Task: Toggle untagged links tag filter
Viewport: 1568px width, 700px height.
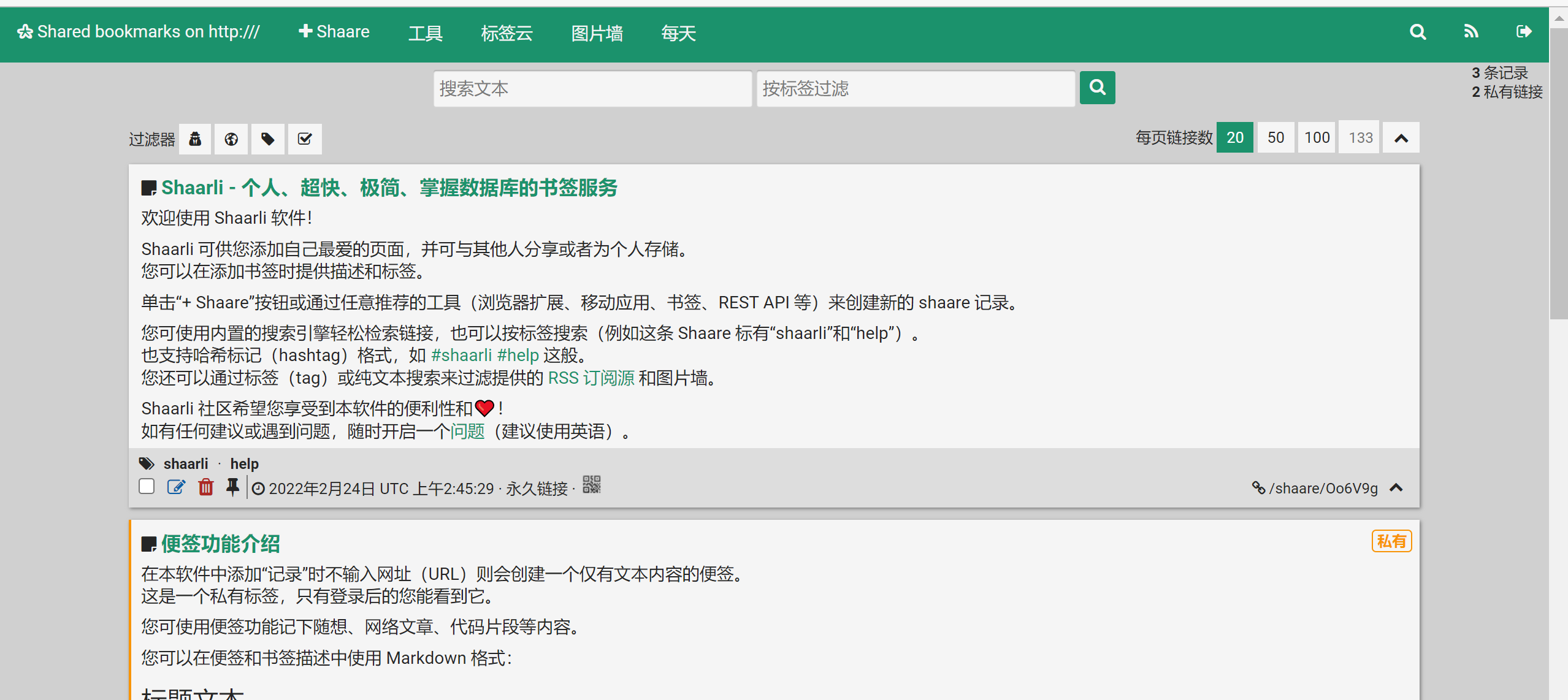Action: (x=268, y=139)
